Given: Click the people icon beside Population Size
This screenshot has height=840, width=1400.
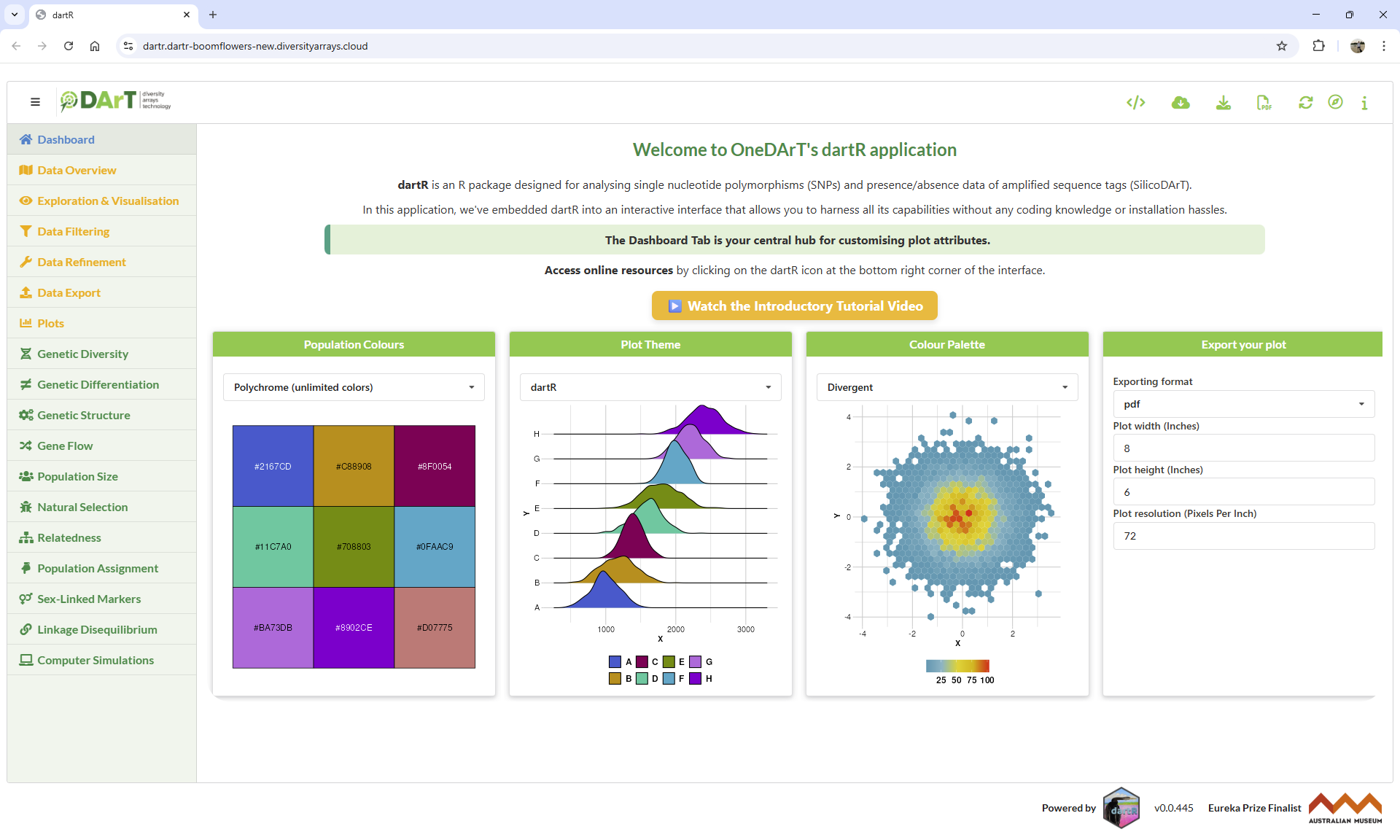Looking at the screenshot, I should (x=26, y=476).
